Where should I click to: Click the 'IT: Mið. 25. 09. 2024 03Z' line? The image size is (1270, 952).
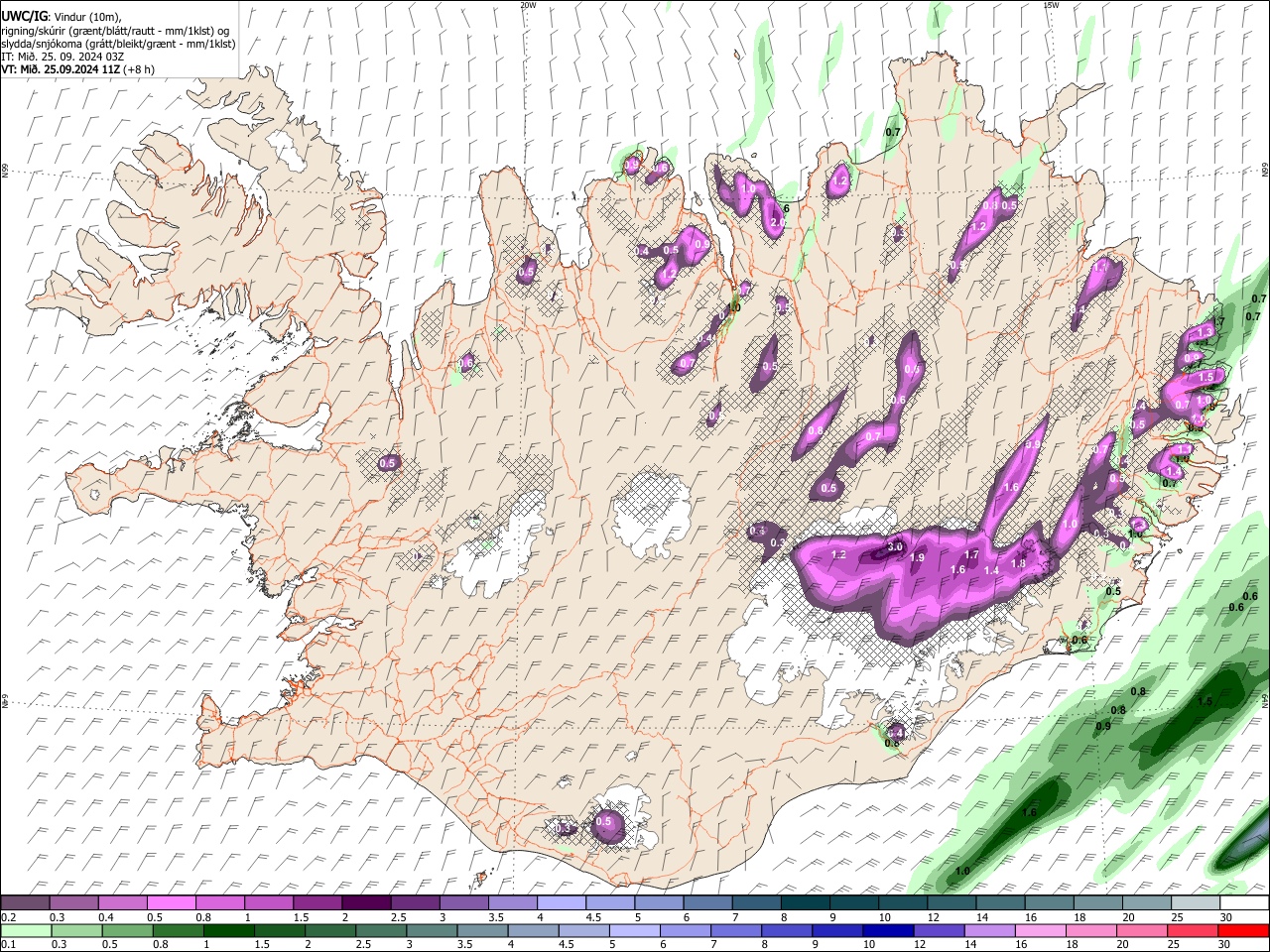click(63, 57)
